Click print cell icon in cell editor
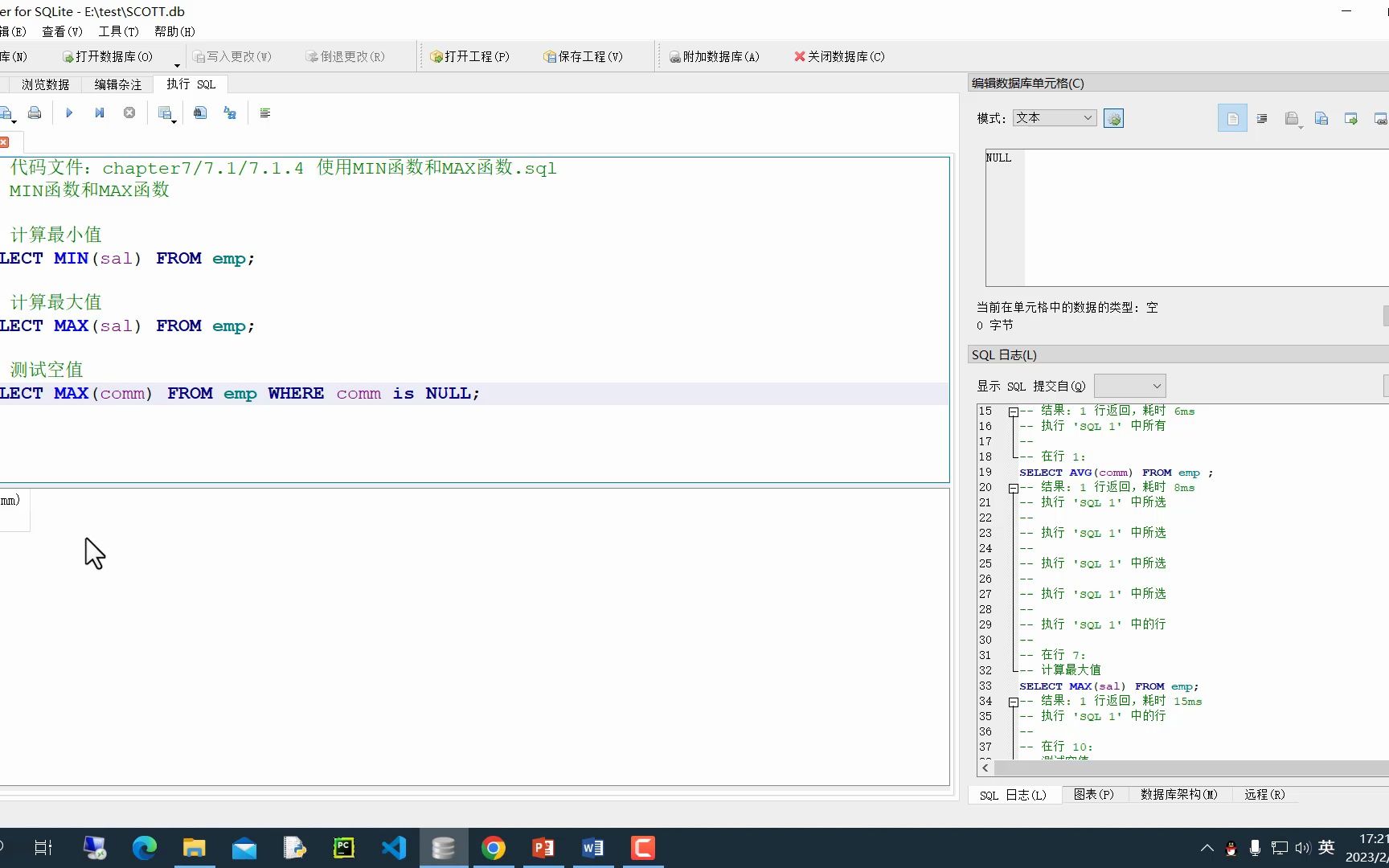Viewport: 1389px width, 868px height. 1293,119
